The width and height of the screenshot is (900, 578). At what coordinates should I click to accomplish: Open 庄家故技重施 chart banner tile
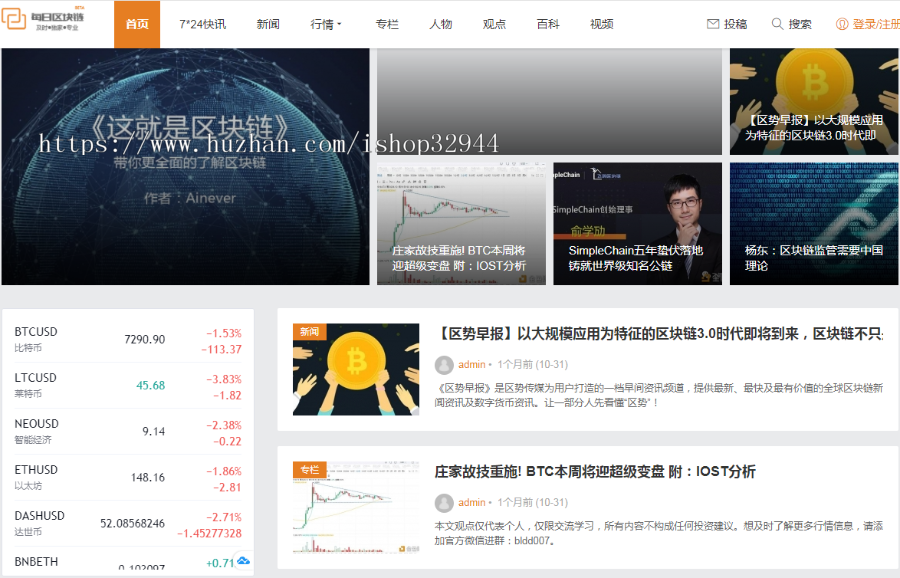pyautogui.click(x=461, y=223)
